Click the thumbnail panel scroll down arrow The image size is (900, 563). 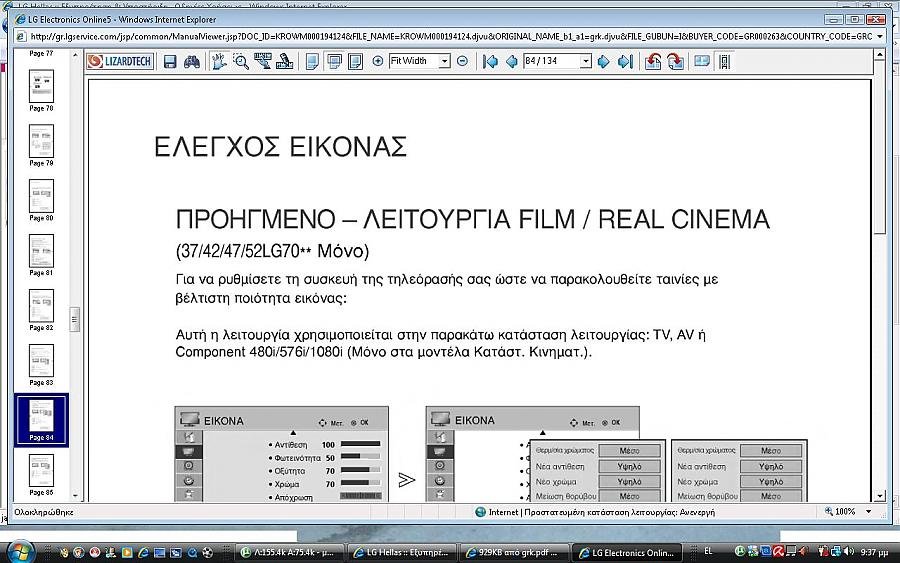75,495
